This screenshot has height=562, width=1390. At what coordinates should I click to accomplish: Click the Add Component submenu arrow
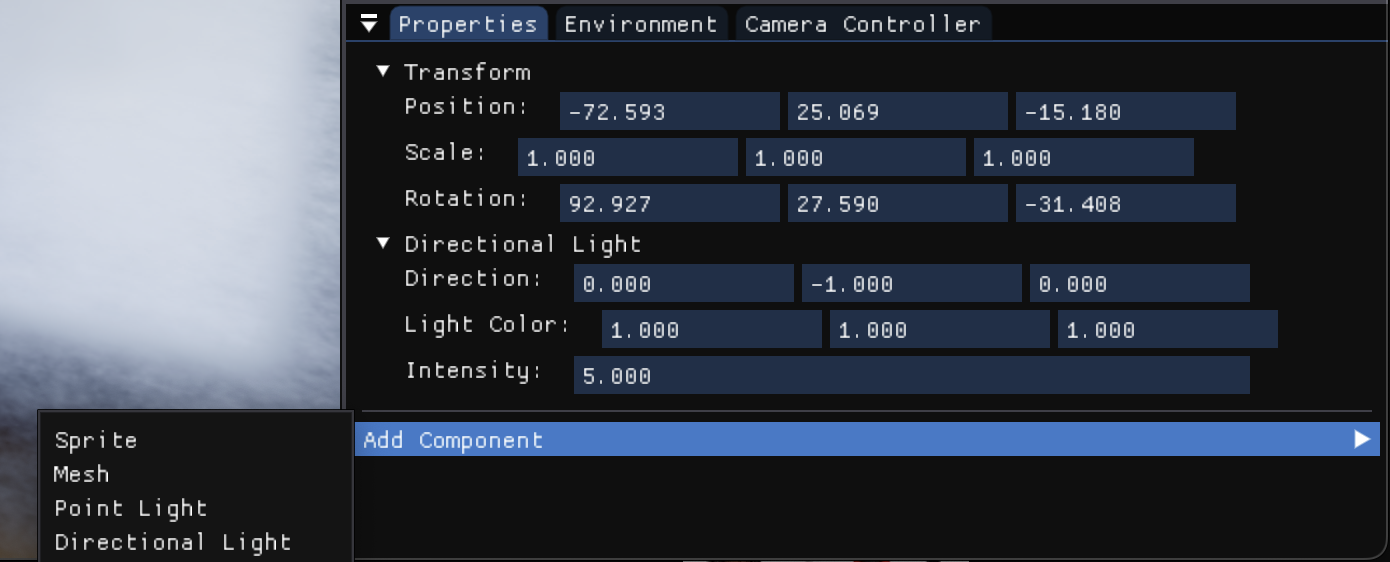1361,439
